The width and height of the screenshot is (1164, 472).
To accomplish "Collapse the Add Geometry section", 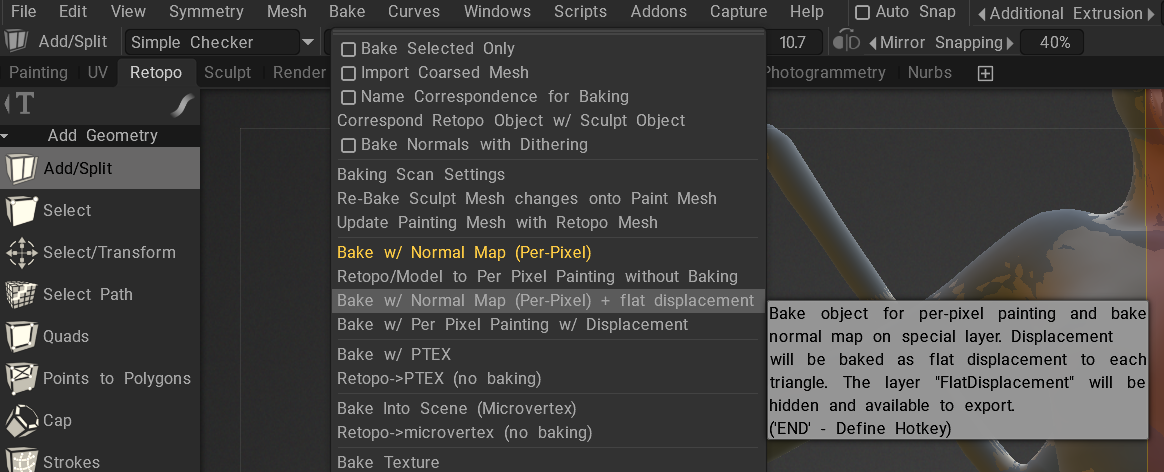I will pyautogui.click(x=6, y=136).
